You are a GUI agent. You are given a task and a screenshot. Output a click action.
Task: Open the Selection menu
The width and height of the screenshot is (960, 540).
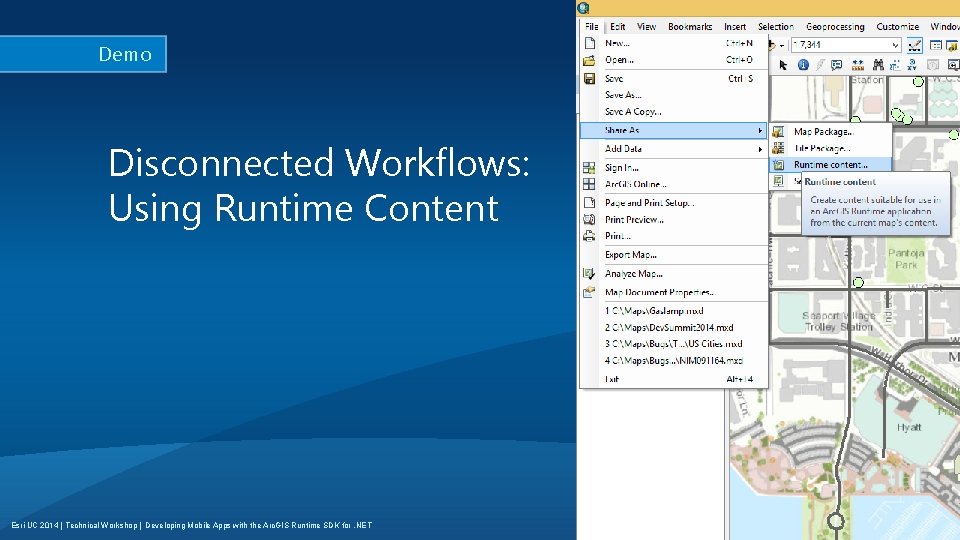coord(776,26)
